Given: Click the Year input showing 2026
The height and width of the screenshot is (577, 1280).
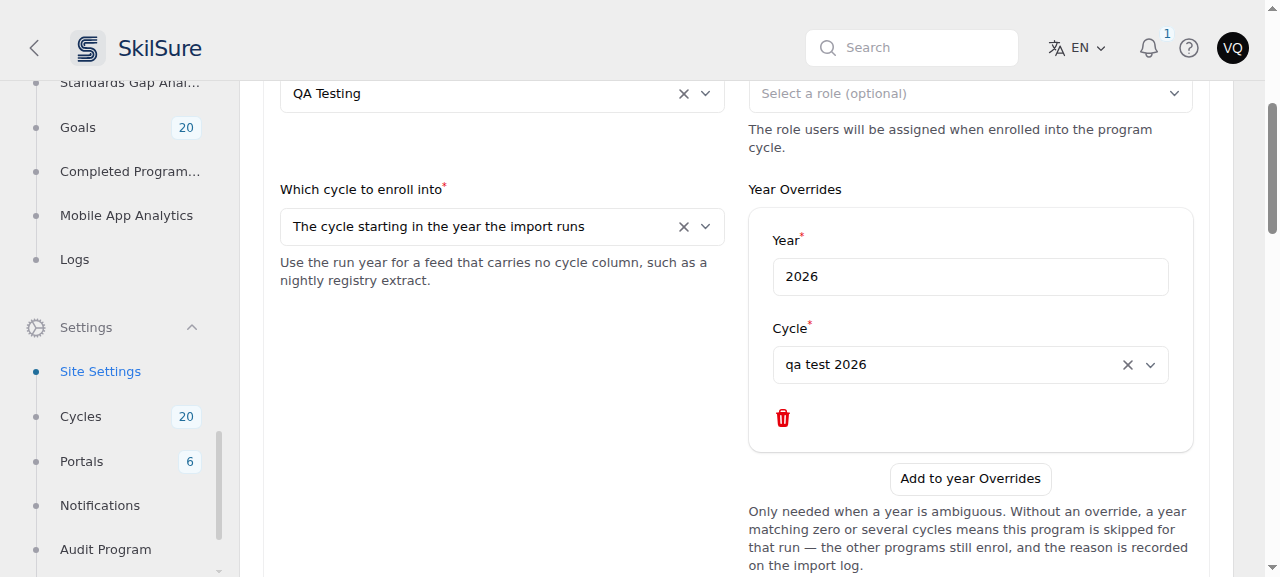Looking at the screenshot, I should click(971, 277).
